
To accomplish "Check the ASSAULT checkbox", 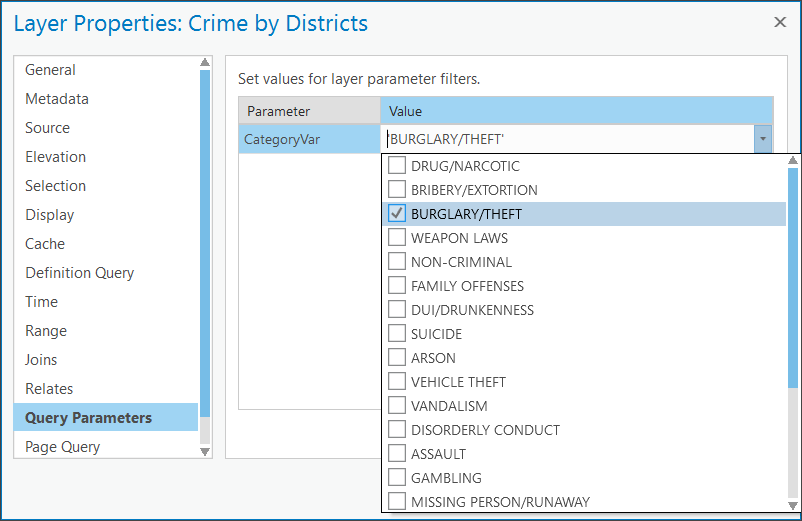I will point(397,454).
